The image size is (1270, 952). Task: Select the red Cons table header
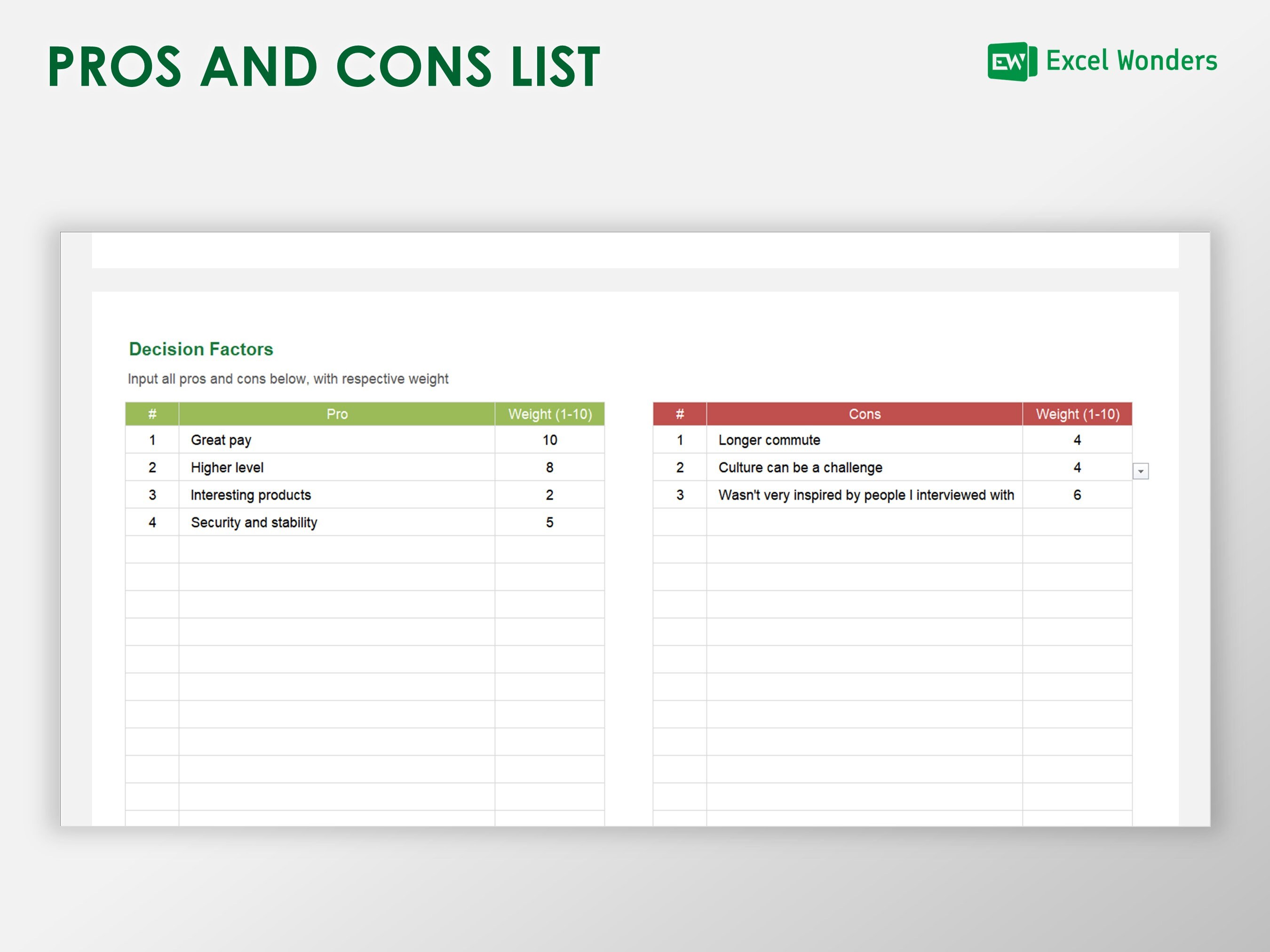[x=864, y=414]
